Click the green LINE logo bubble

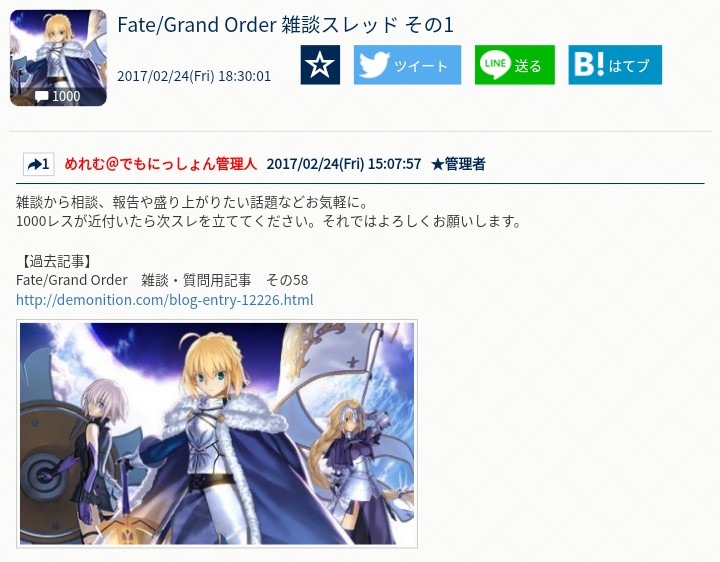tap(495, 64)
